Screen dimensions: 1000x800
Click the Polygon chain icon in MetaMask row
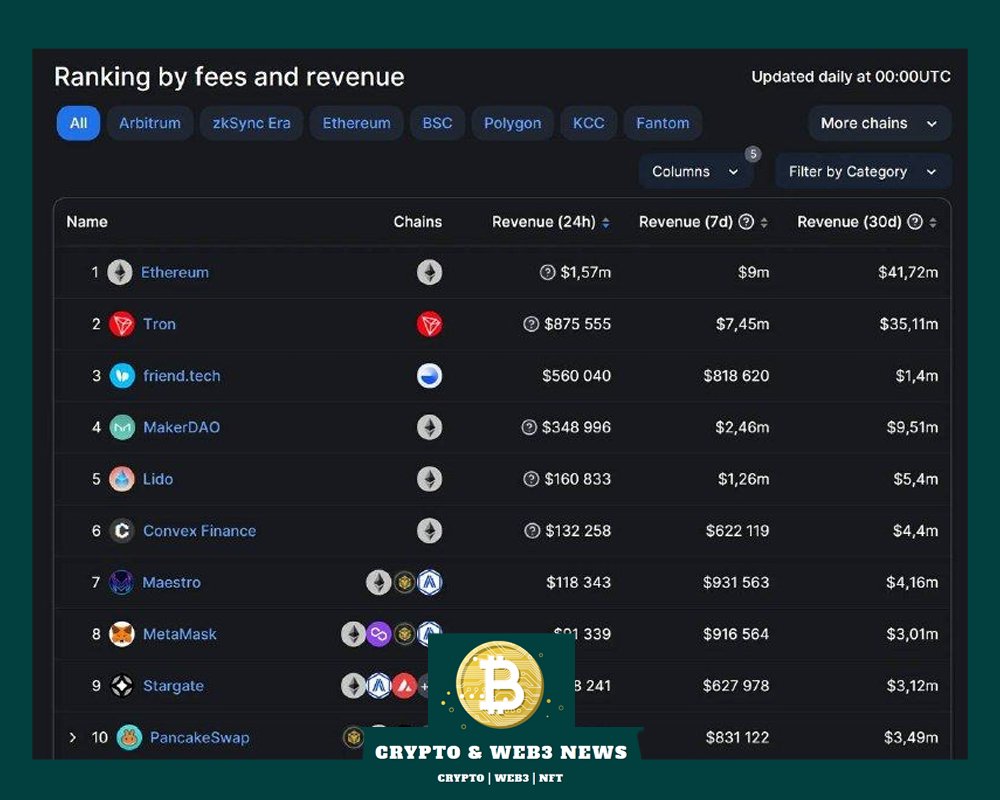378,634
